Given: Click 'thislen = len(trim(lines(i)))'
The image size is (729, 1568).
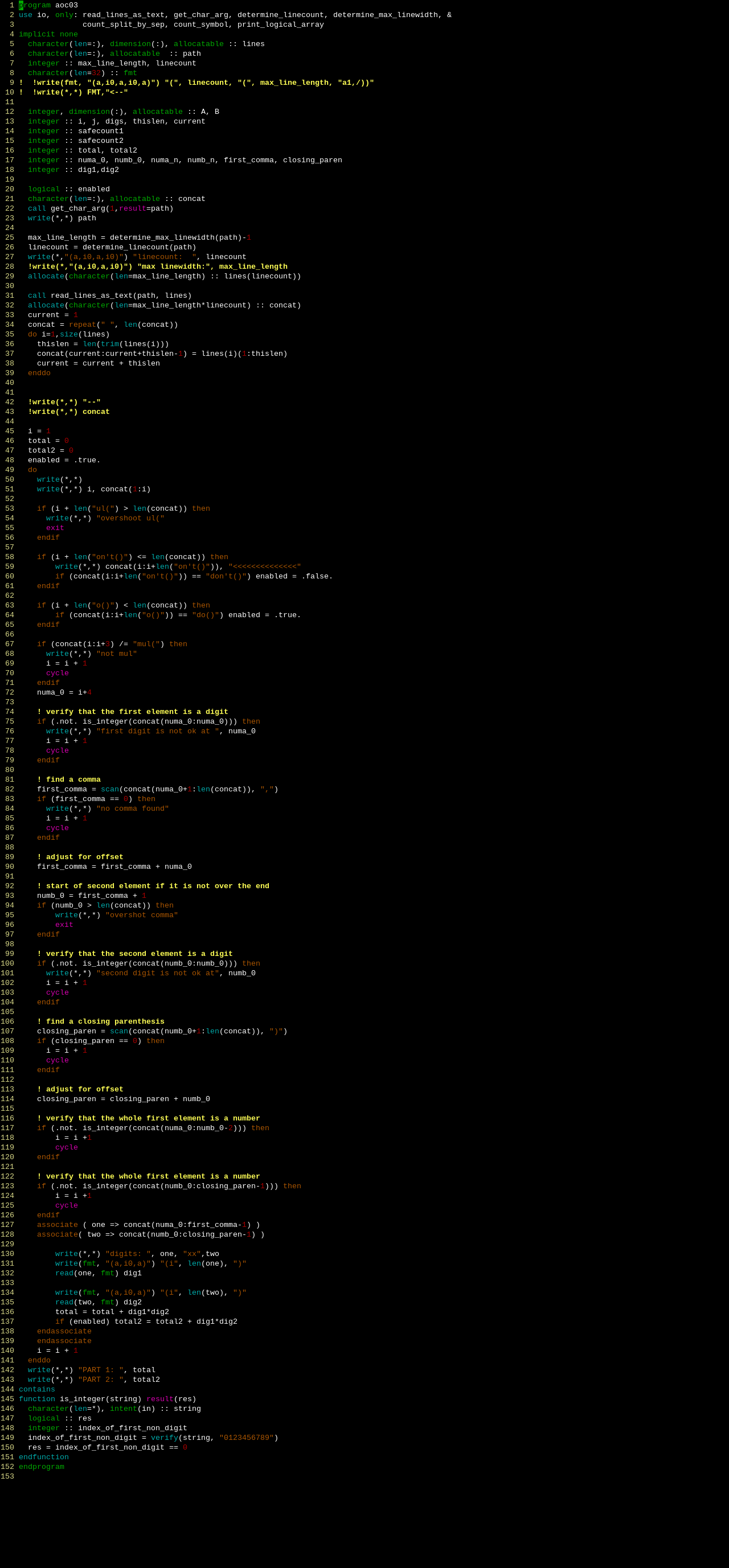Looking at the screenshot, I should (103, 344).
